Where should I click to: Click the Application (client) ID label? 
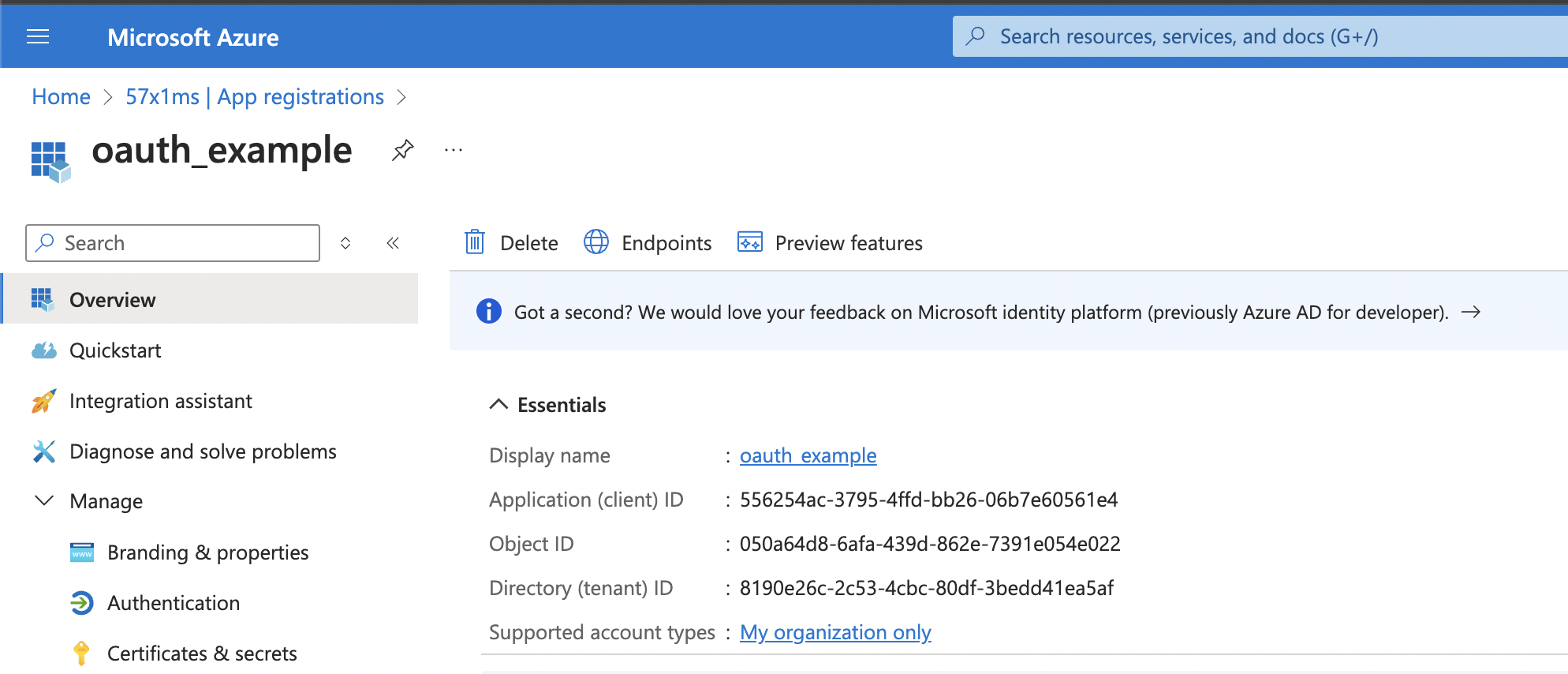pos(586,500)
